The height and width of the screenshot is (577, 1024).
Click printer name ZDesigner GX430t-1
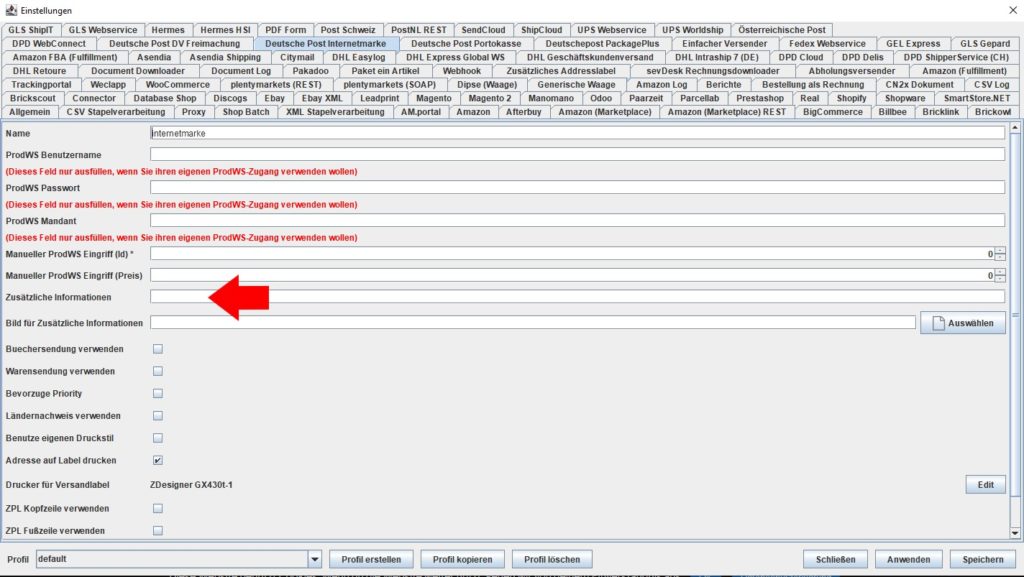tap(191, 485)
